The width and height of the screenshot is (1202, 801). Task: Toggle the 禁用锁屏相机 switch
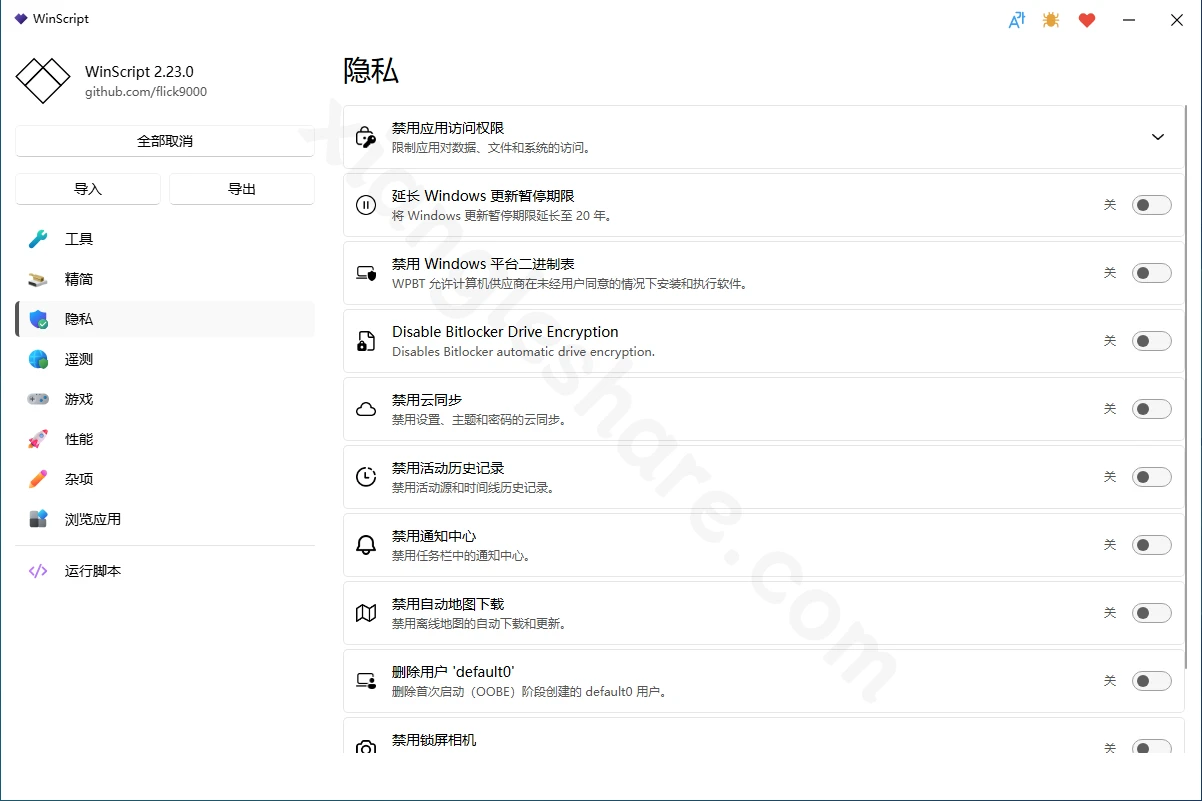point(1151,747)
